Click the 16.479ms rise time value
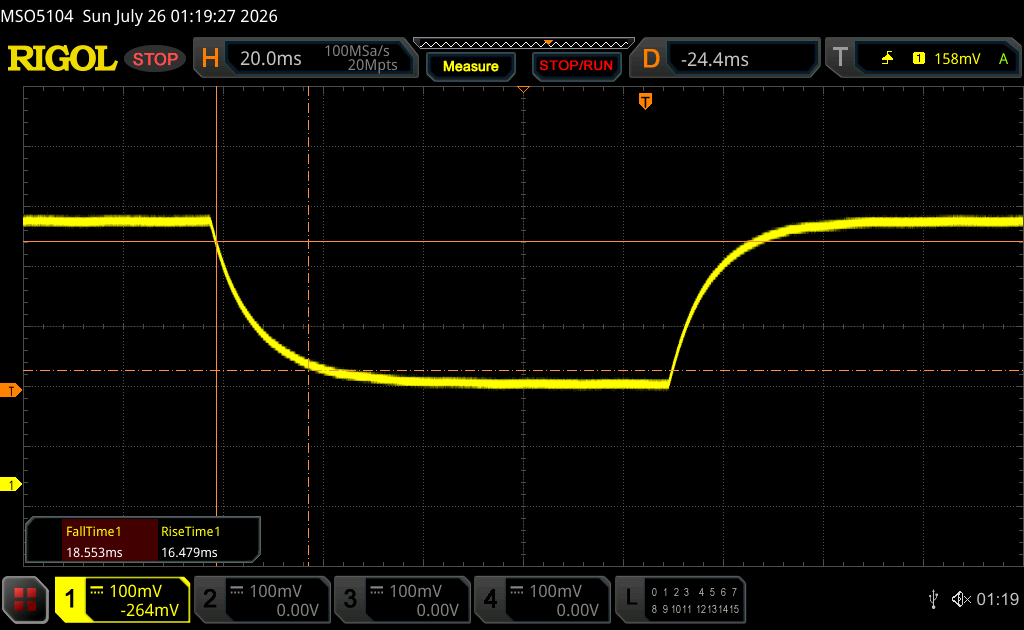Image resolution: width=1024 pixels, height=630 pixels. [189, 552]
